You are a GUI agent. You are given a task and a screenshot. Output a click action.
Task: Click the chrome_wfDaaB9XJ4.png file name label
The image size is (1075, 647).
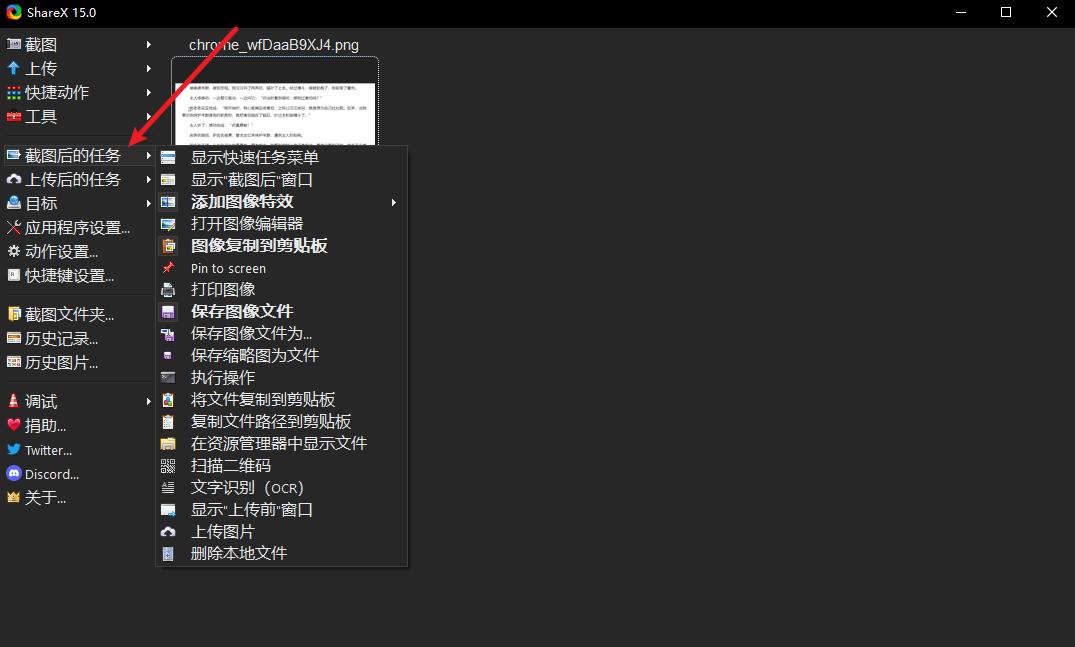[274, 45]
